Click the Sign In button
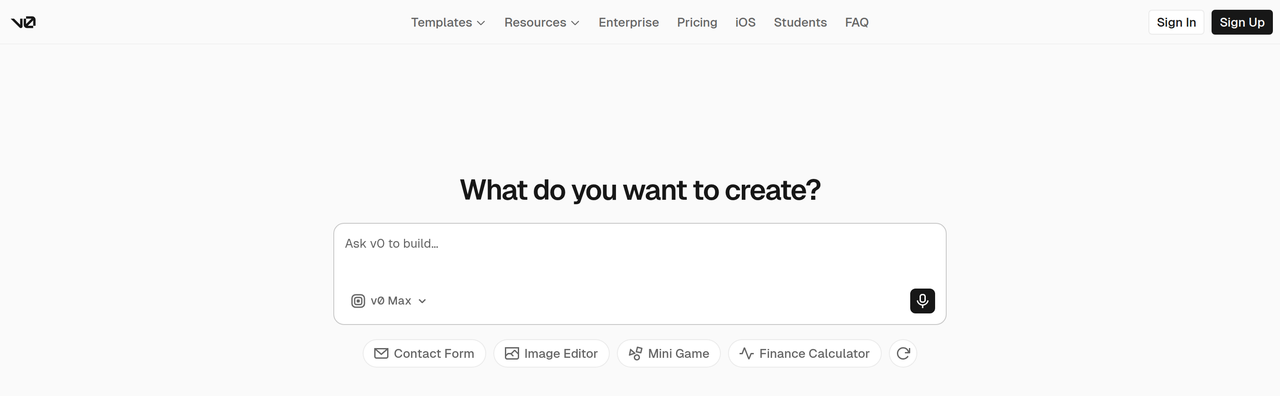 [1176, 22]
